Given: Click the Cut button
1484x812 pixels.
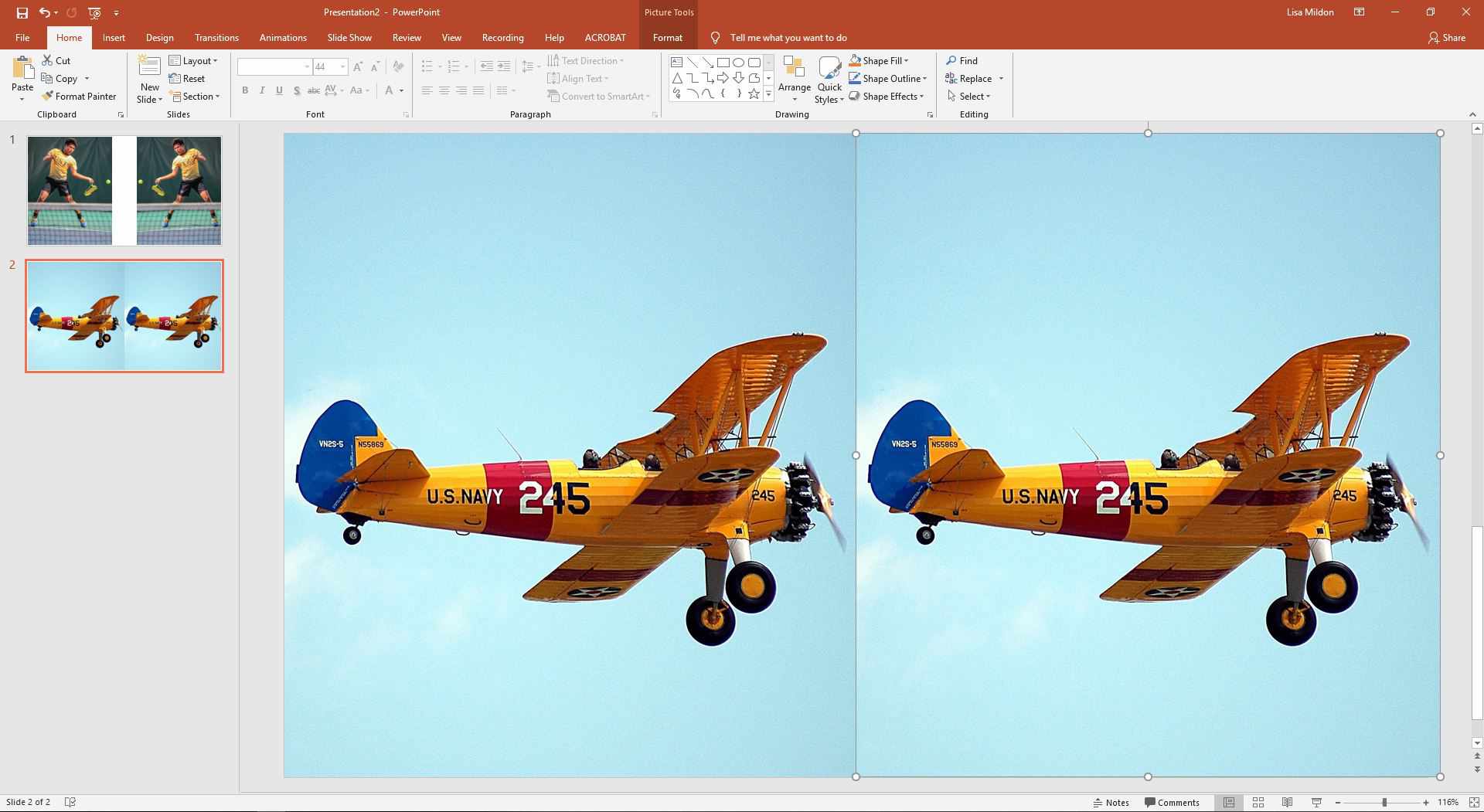Looking at the screenshot, I should tap(56, 60).
